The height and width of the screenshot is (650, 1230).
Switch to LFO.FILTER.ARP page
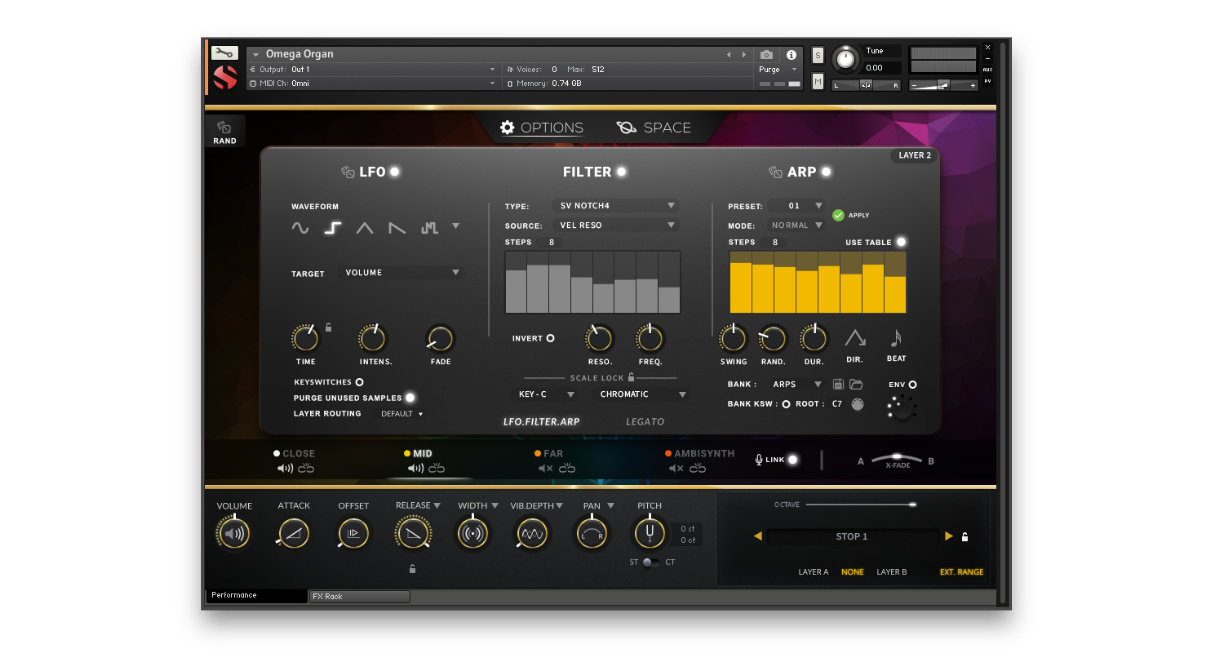541,421
